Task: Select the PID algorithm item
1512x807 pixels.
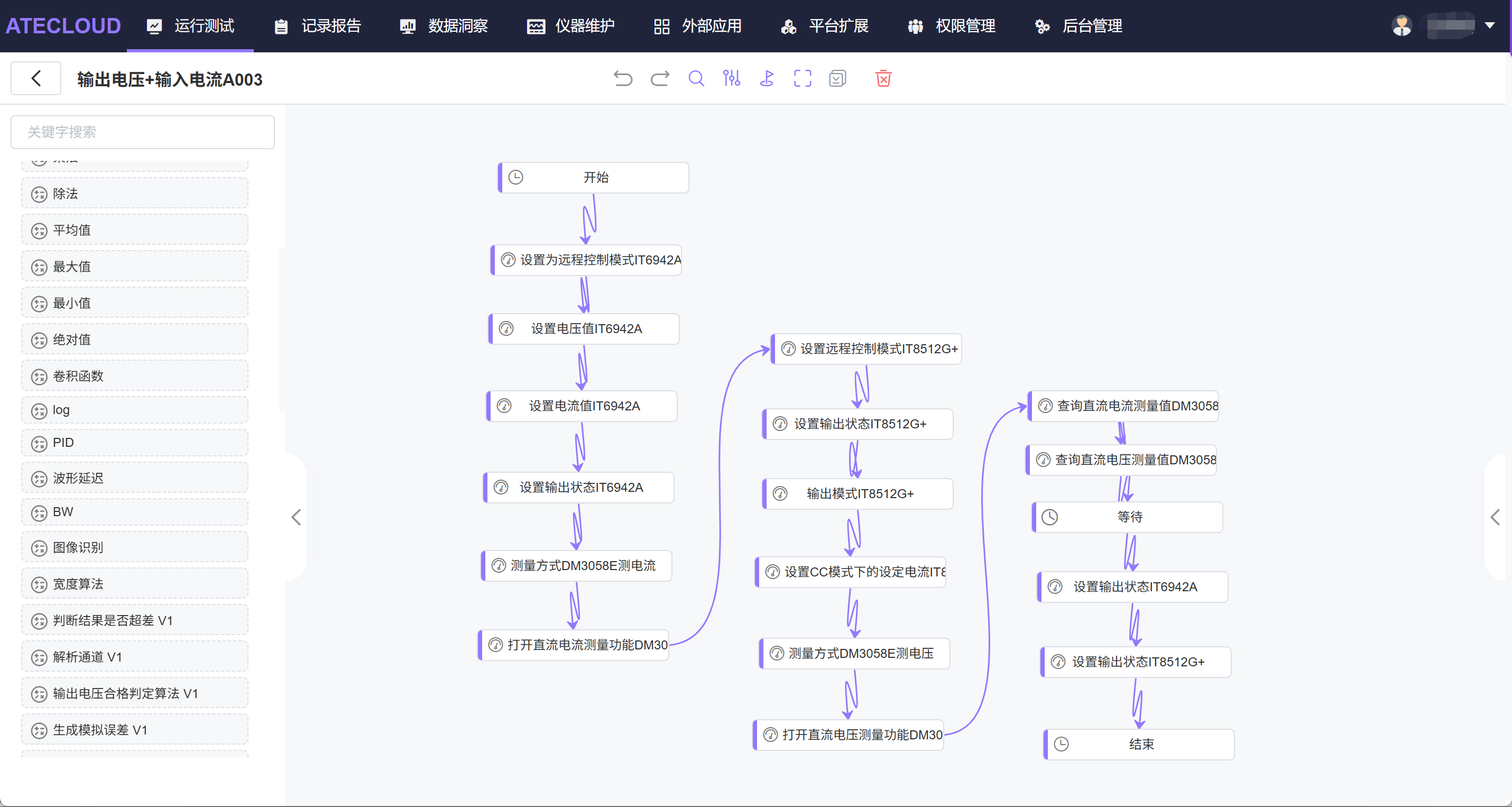Action: pyautogui.click(x=135, y=442)
